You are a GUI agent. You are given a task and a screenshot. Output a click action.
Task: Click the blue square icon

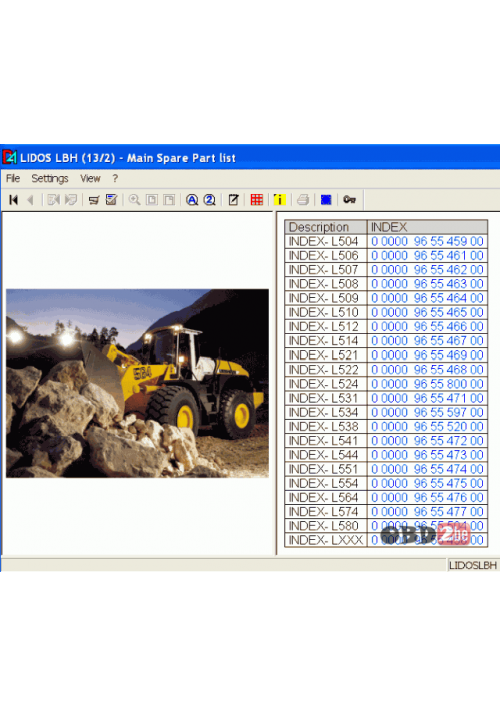pyautogui.click(x=326, y=200)
